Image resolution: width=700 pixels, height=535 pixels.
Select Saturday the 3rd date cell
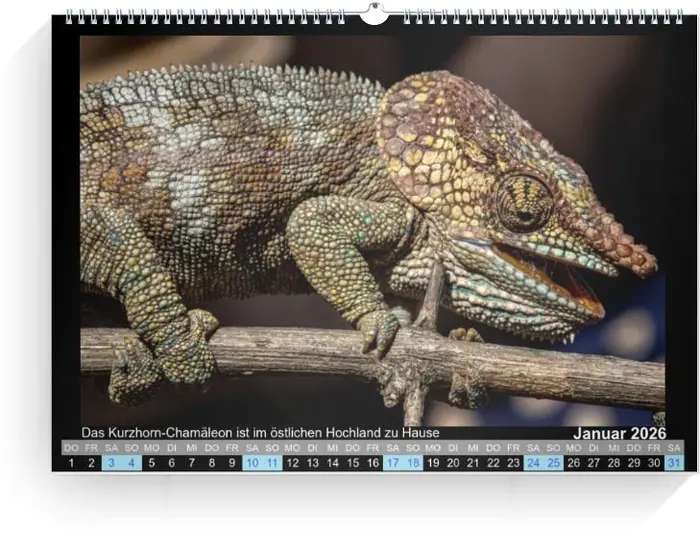point(111,463)
